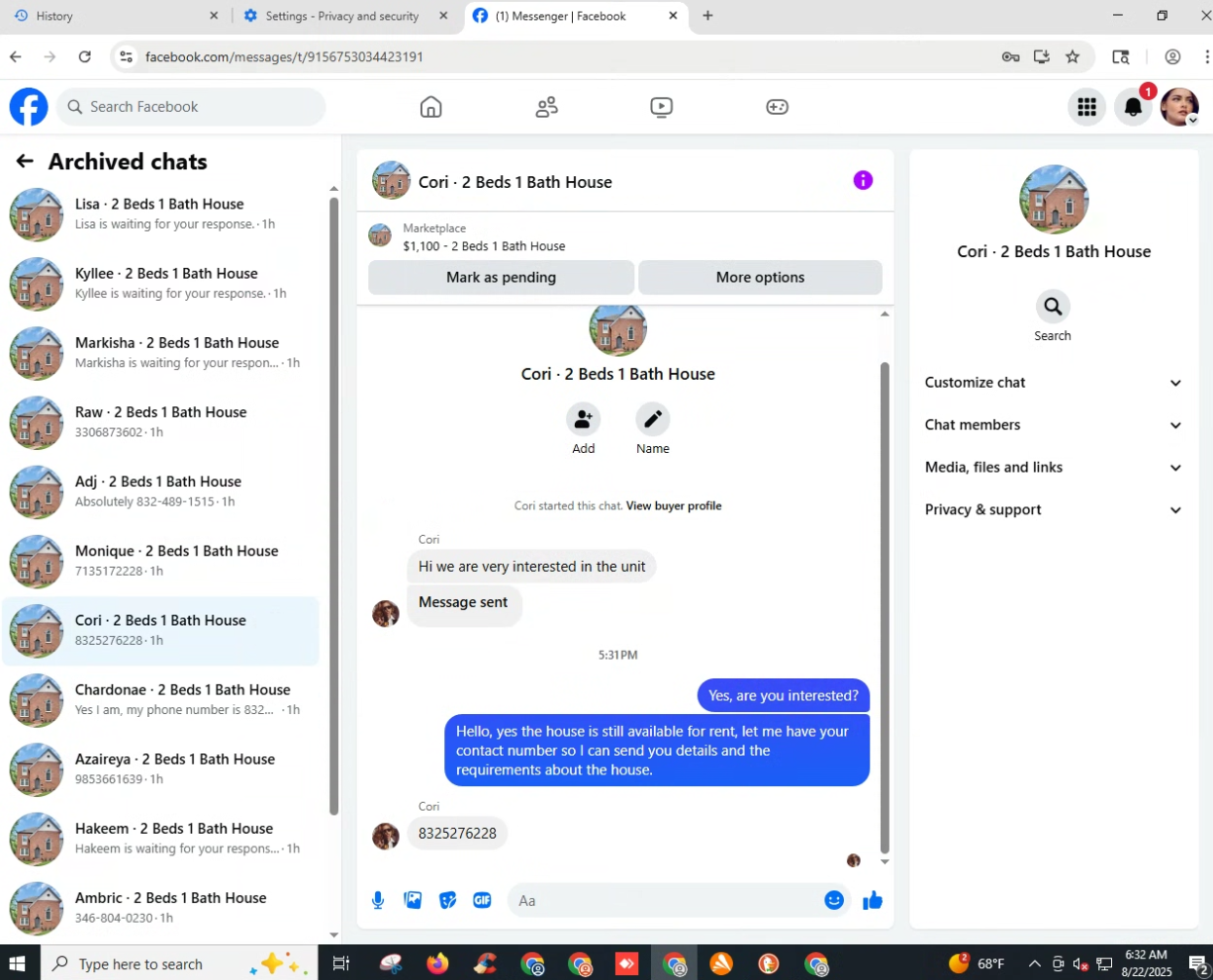This screenshot has height=980, width=1213.
Task: Show hidden system tray icons chevron
Action: [x=1034, y=964]
